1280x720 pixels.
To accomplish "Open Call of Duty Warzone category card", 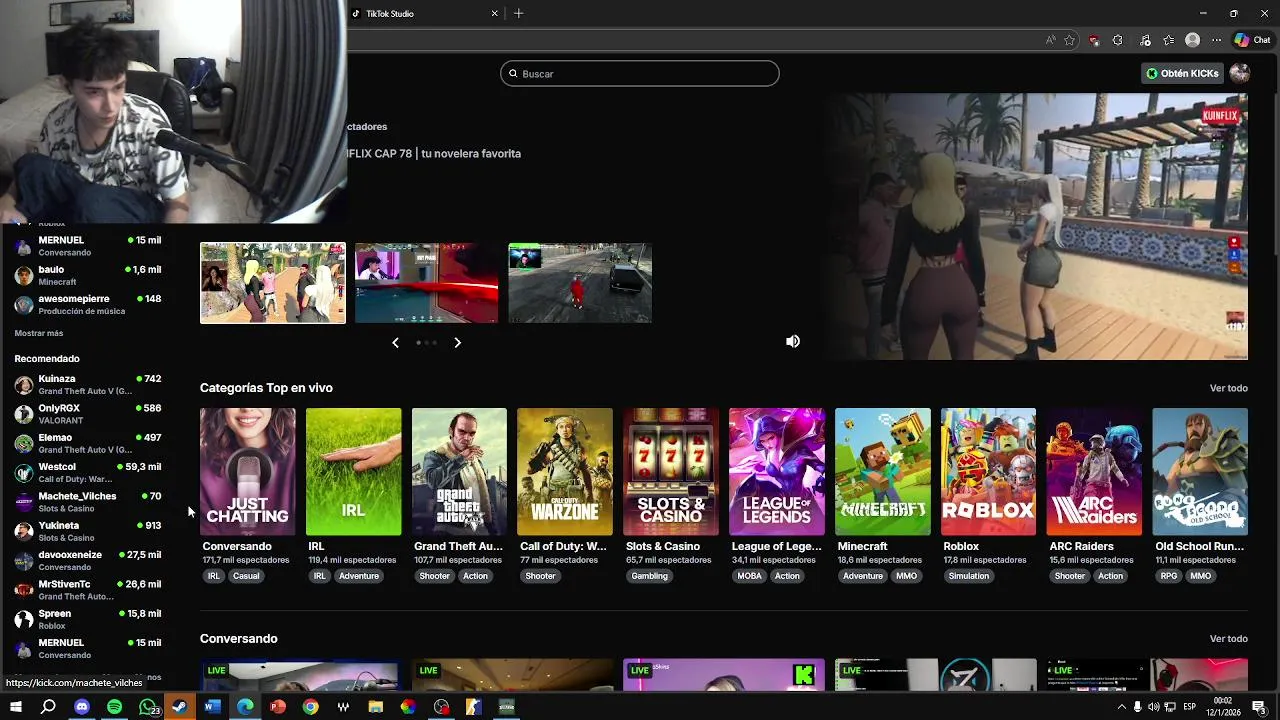I will [565, 471].
